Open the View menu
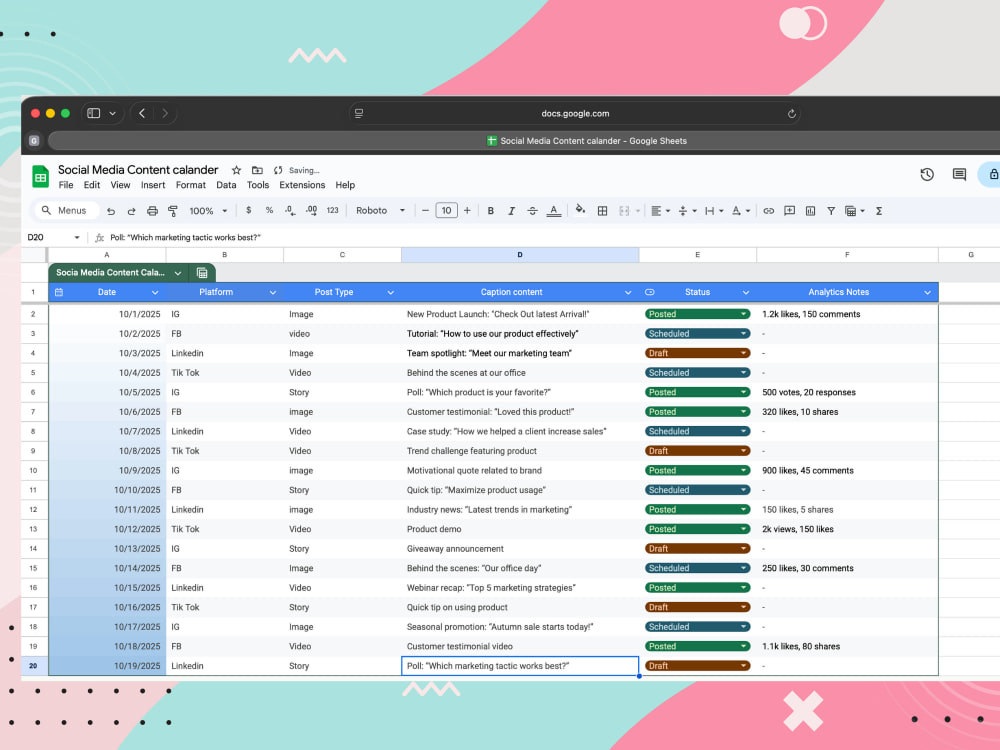Screen dimensions: 1000x750 (x=120, y=185)
